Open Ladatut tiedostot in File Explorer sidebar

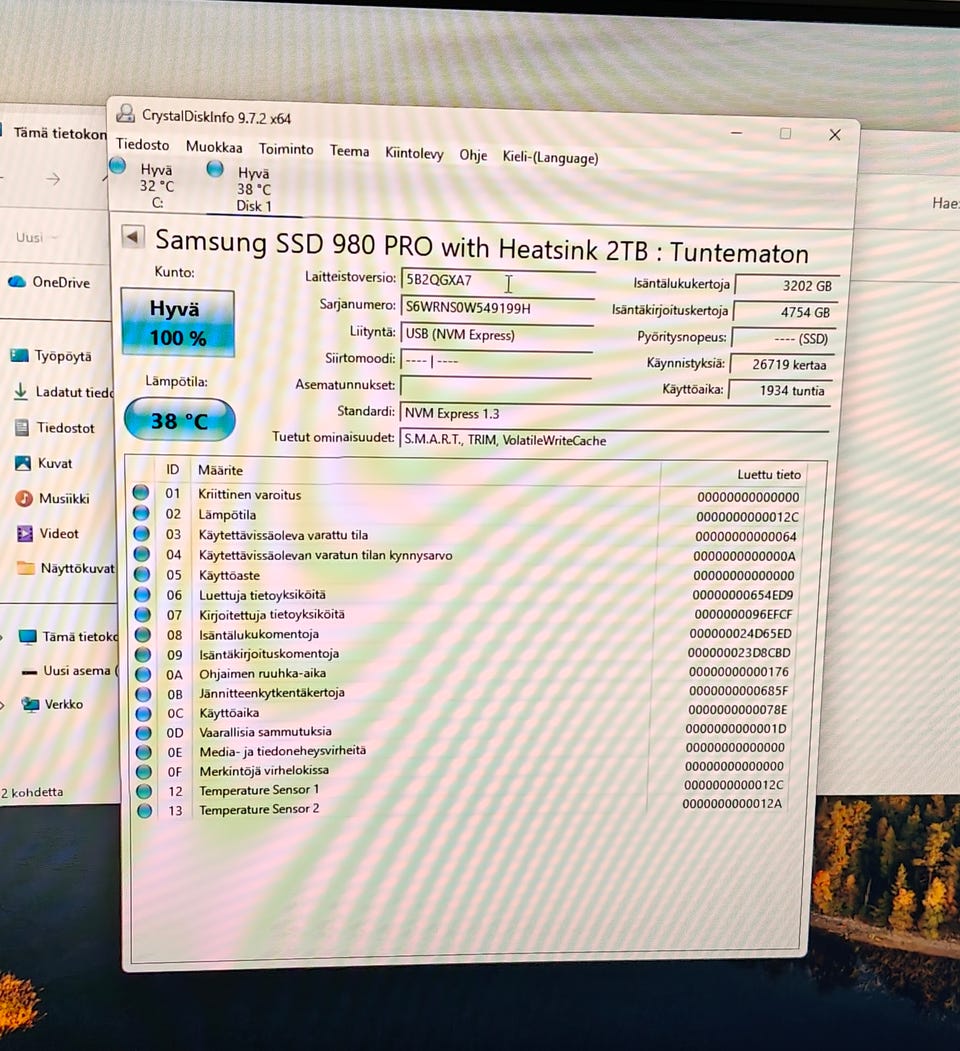[x=64, y=392]
